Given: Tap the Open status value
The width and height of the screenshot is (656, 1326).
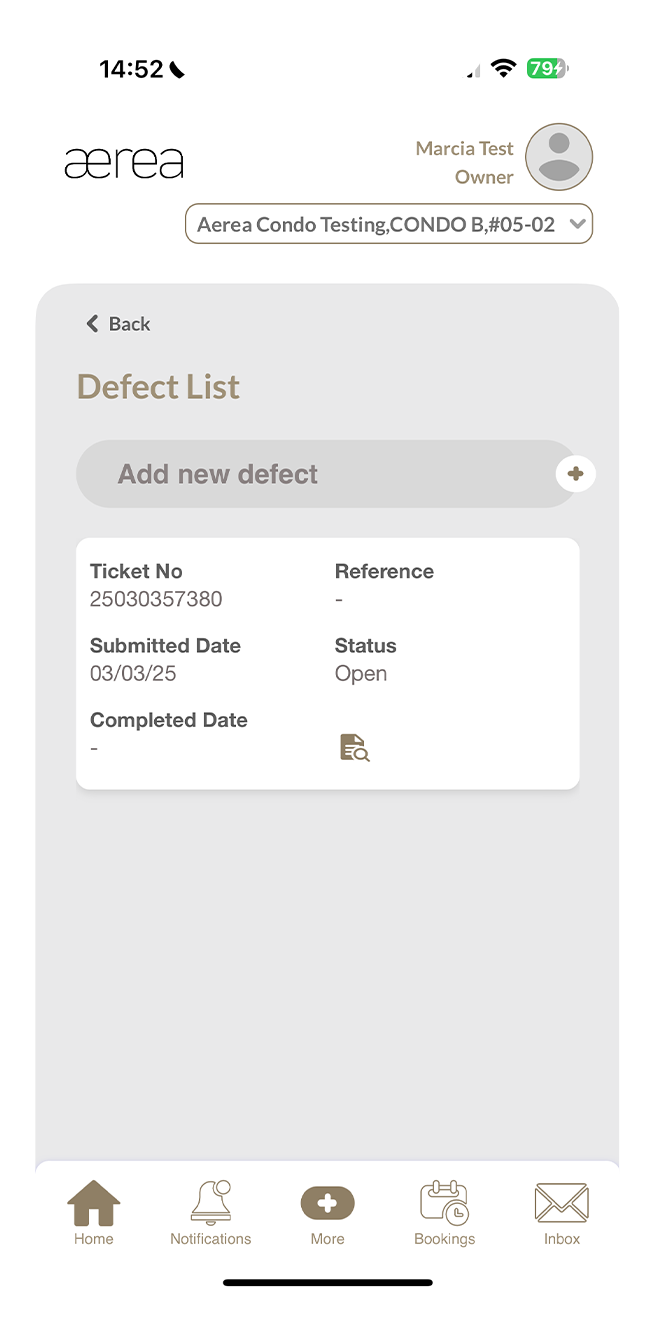Looking at the screenshot, I should pyautogui.click(x=361, y=674).
